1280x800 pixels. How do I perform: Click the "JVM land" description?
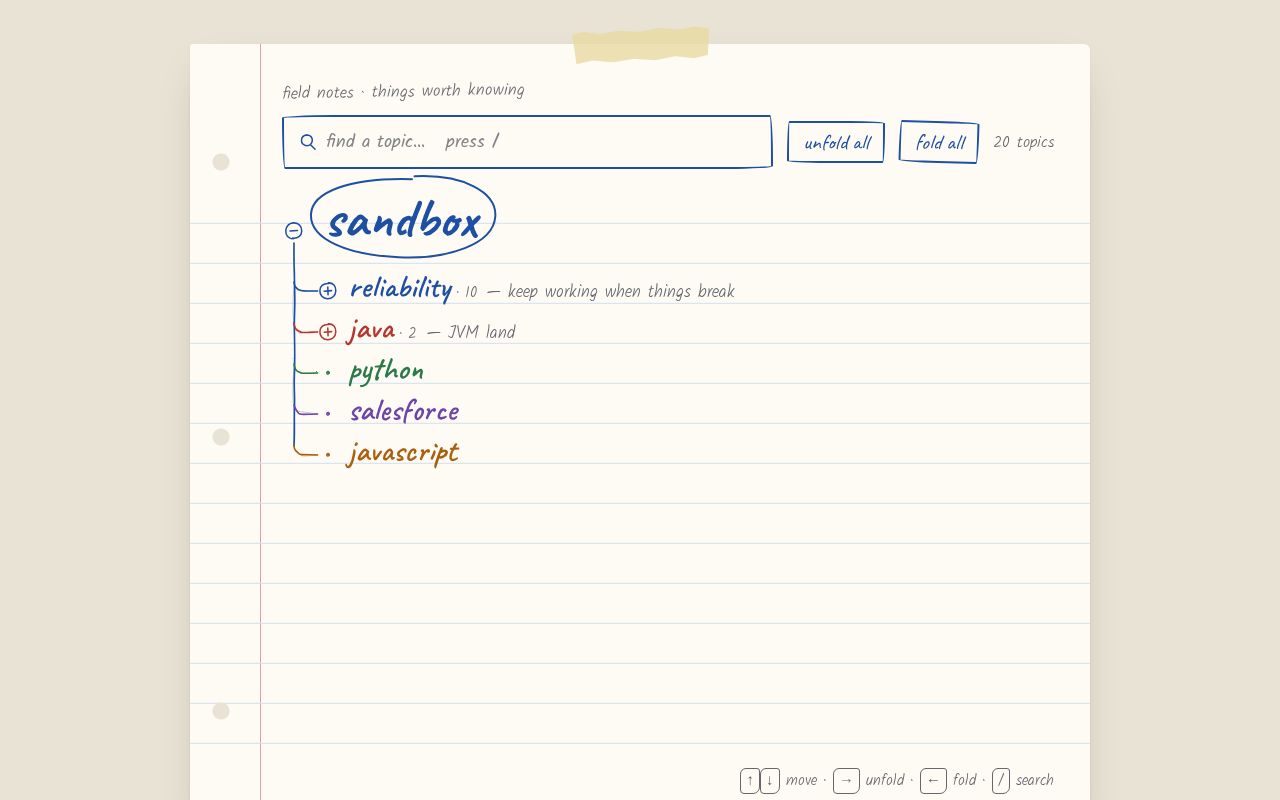pyautogui.click(x=481, y=333)
